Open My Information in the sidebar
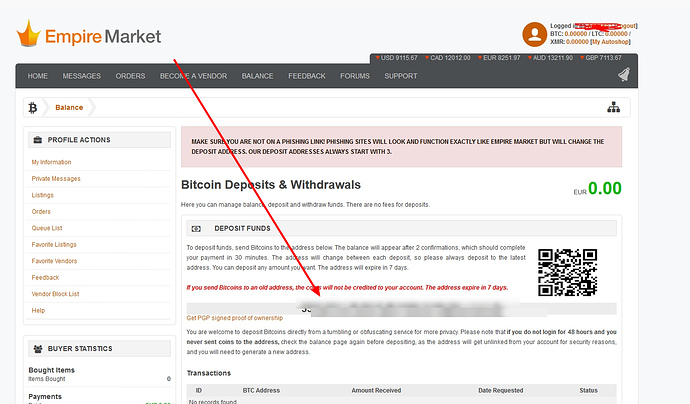The height and width of the screenshot is (404, 690). pos(51,162)
